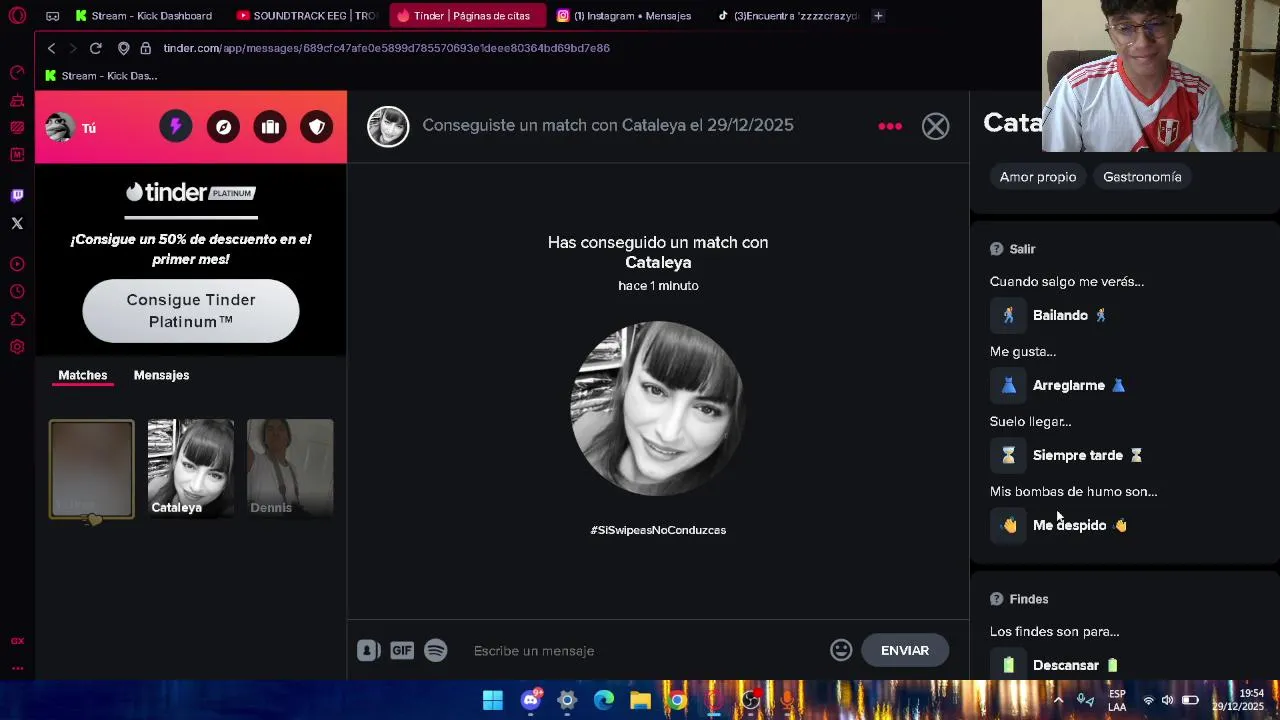The width and height of the screenshot is (1280, 720).
Task: Click the Gastronomía interest chip
Action: 1142,177
